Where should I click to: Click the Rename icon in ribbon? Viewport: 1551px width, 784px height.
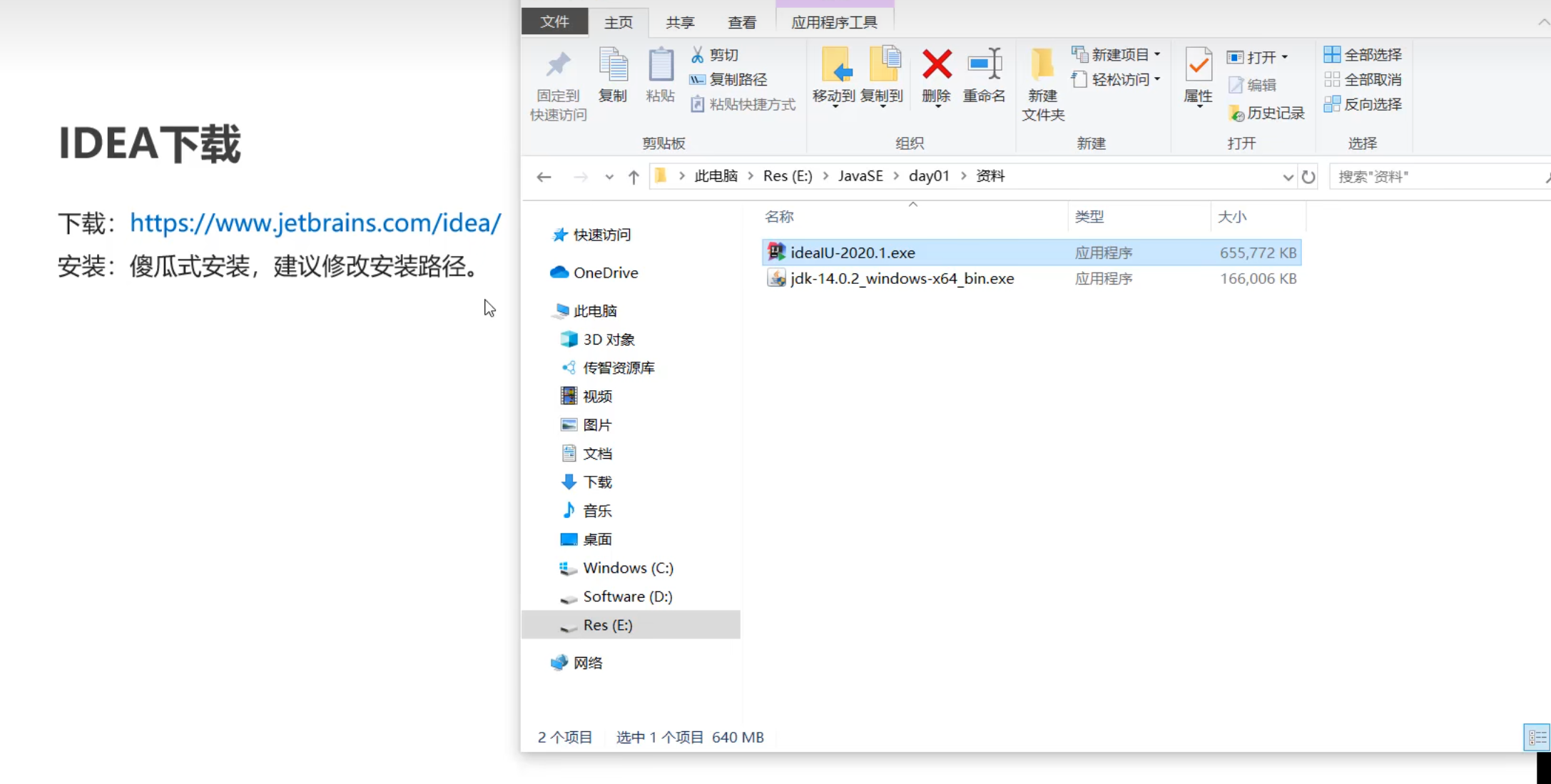[984, 65]
